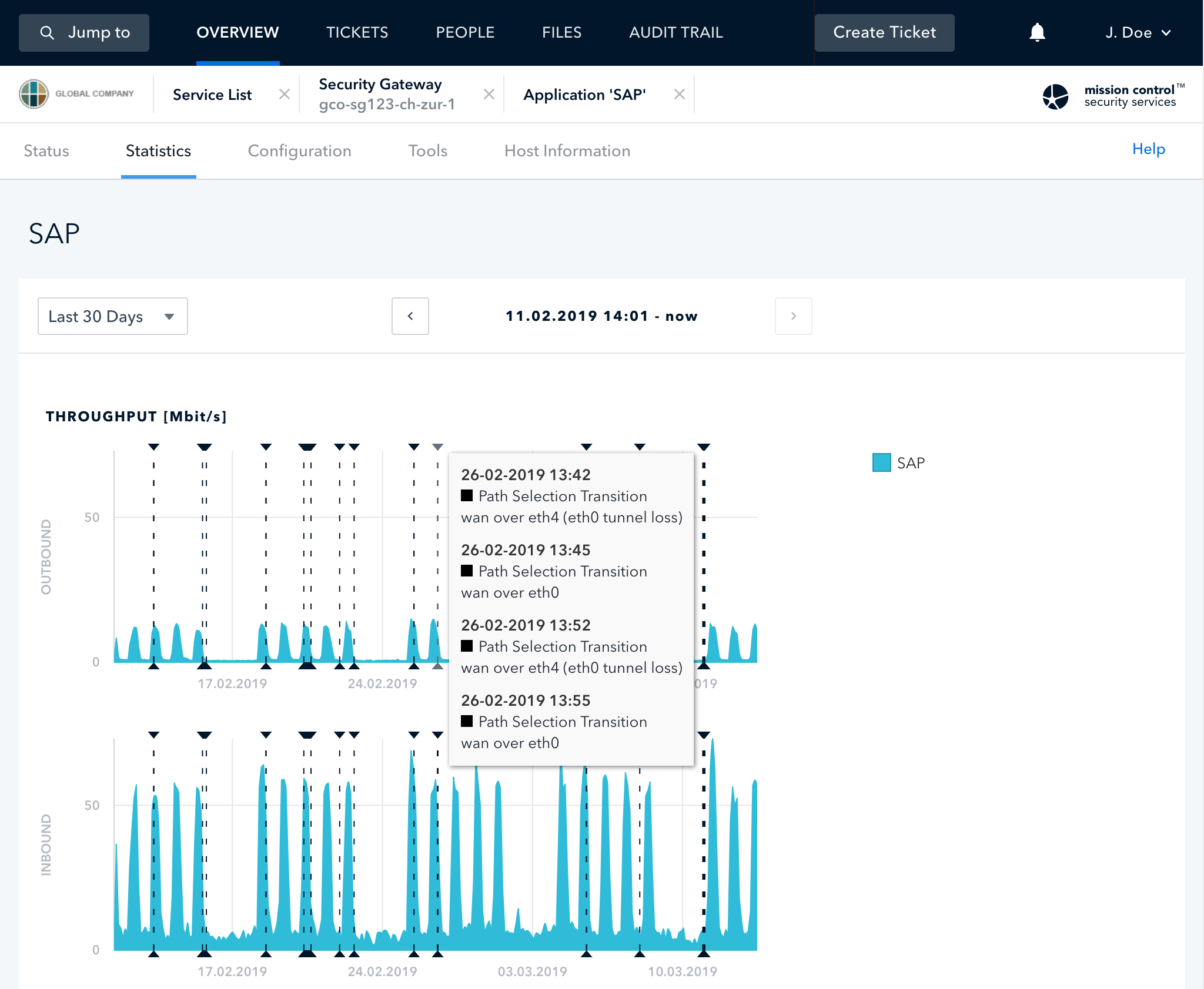Open the Last 30 Days dropdown
This screenshot has width=1204, height=989.
[113, 316]
